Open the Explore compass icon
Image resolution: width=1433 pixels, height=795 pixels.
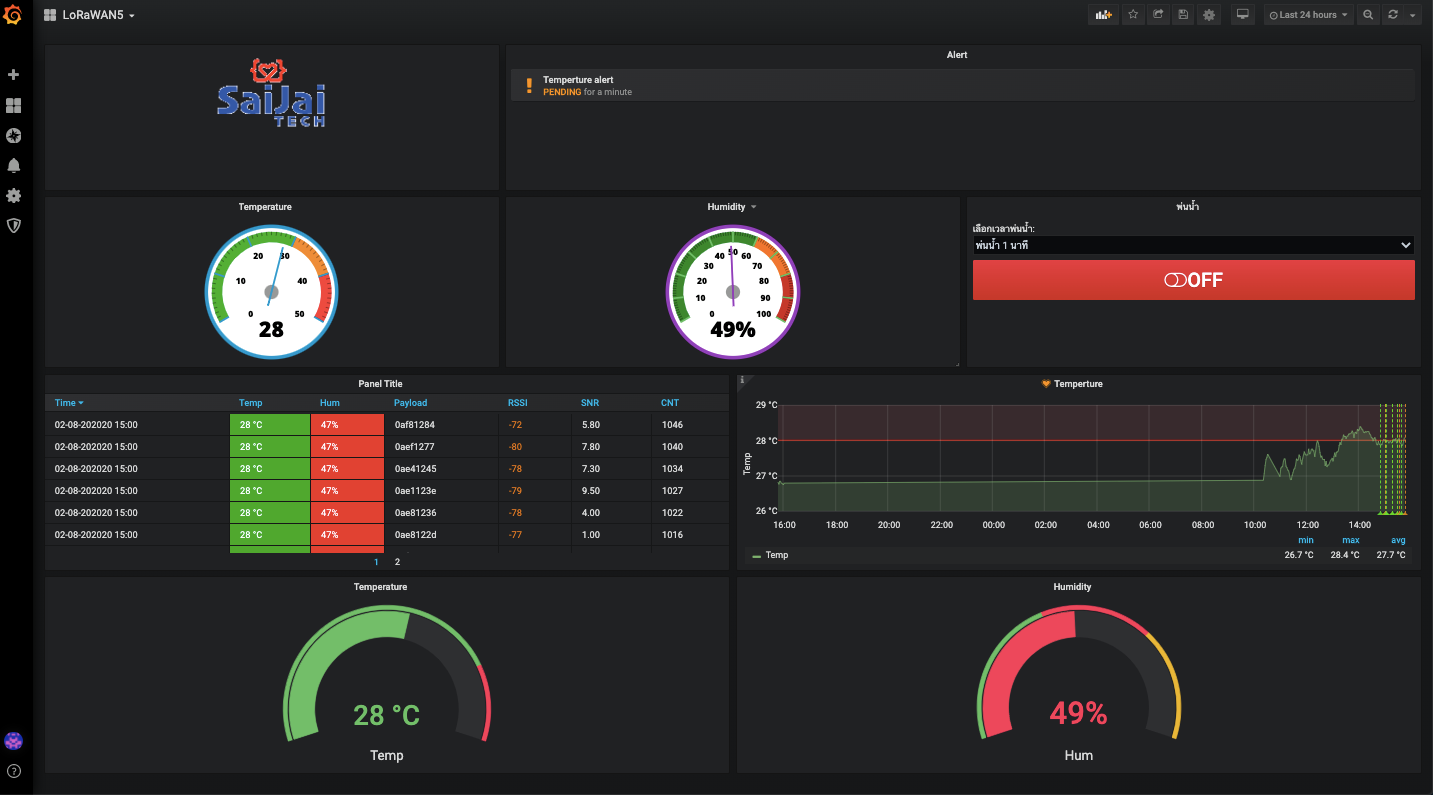14,135
